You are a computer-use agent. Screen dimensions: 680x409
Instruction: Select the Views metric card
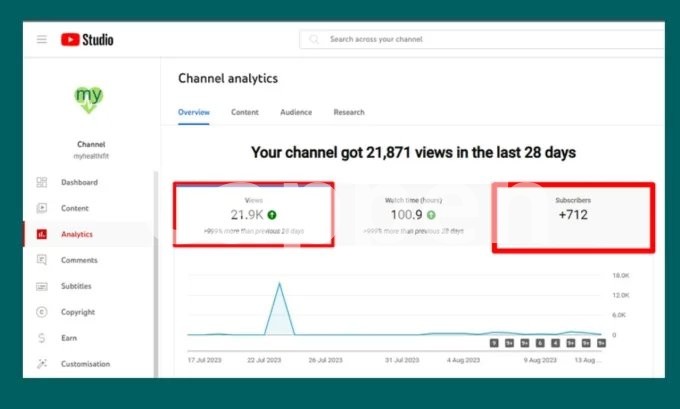[254, 215]
